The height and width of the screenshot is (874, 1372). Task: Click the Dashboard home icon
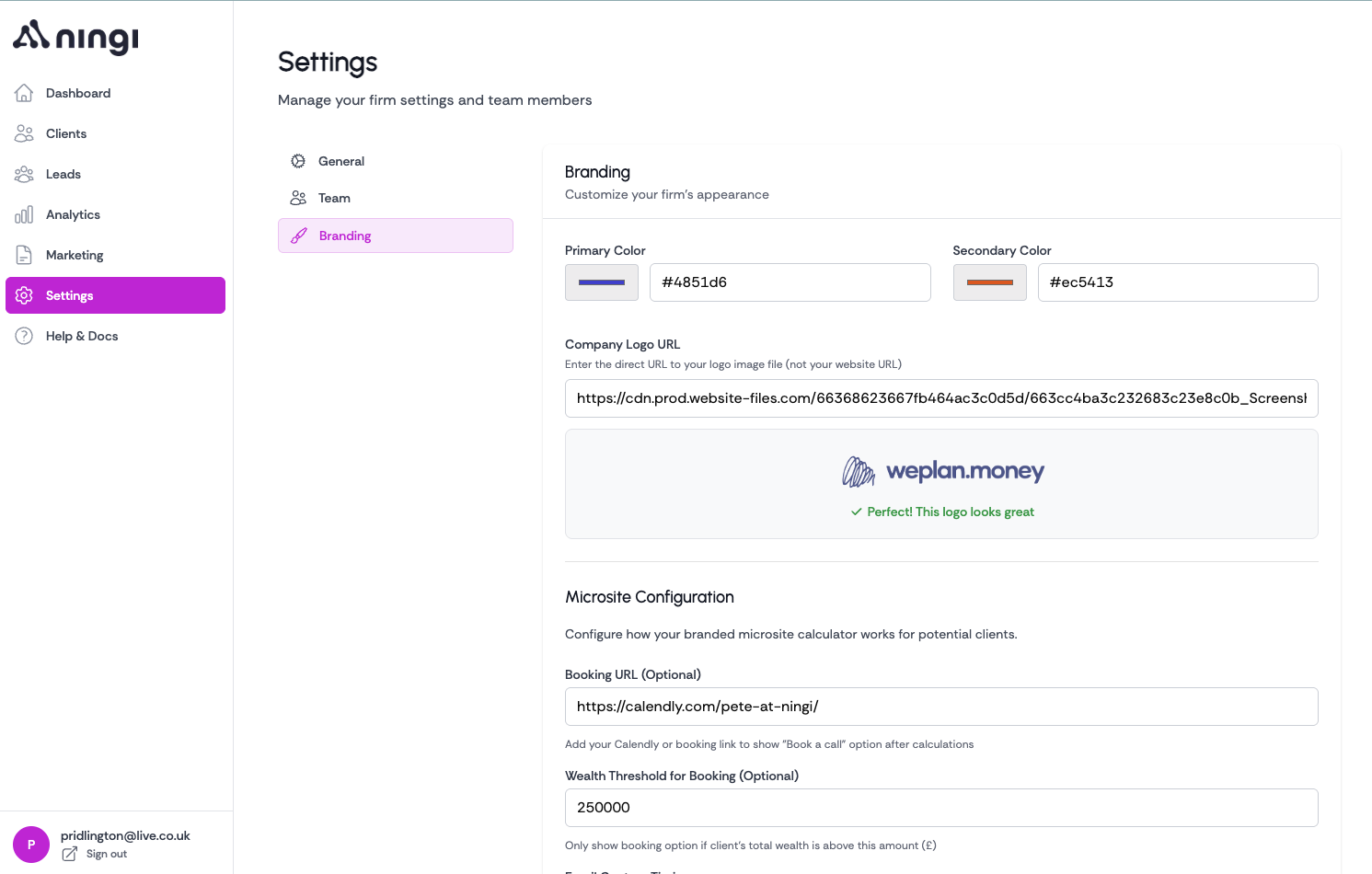pos(24,93)
